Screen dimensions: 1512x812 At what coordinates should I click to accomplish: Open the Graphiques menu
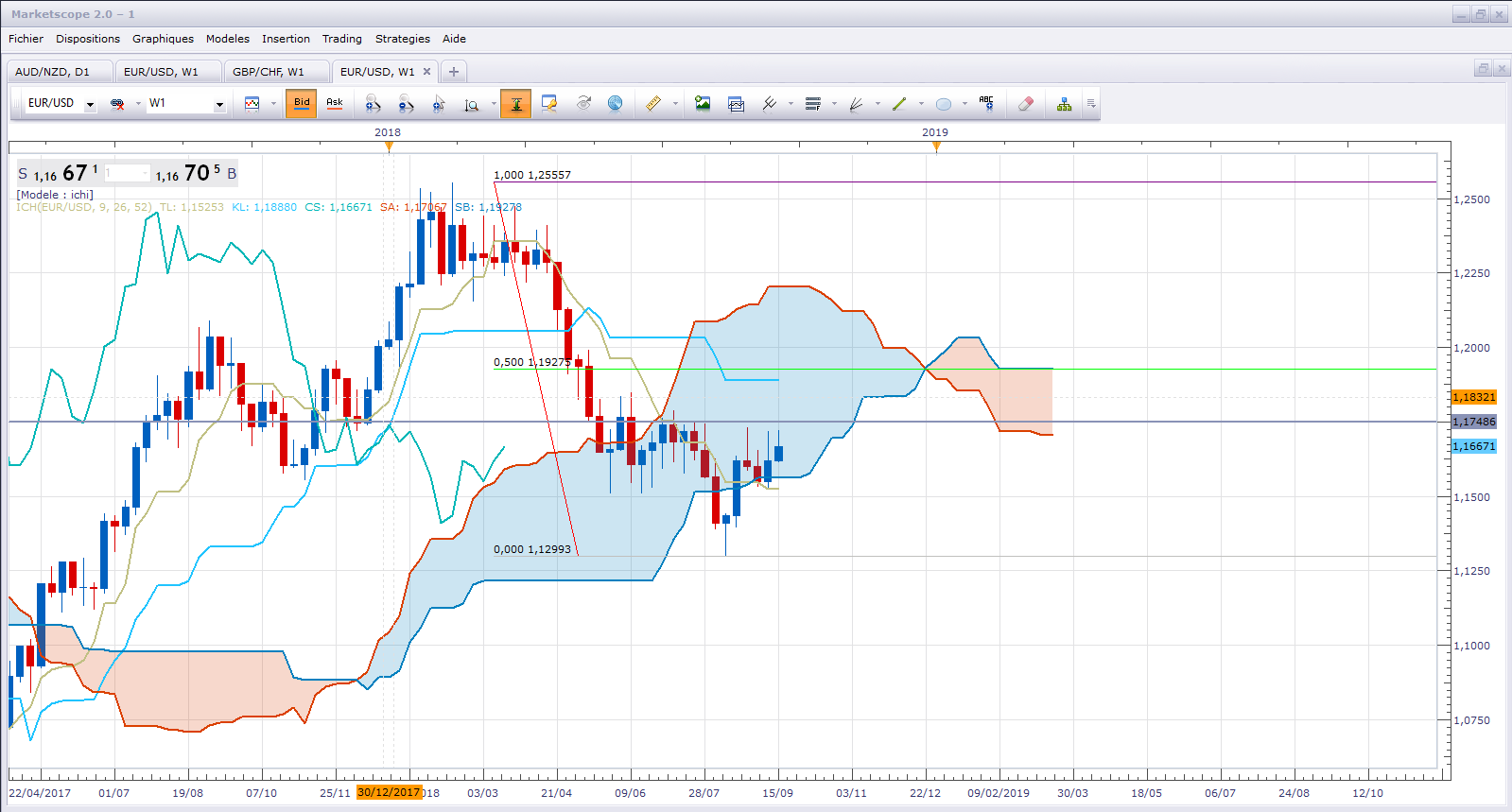coord(163,39)
